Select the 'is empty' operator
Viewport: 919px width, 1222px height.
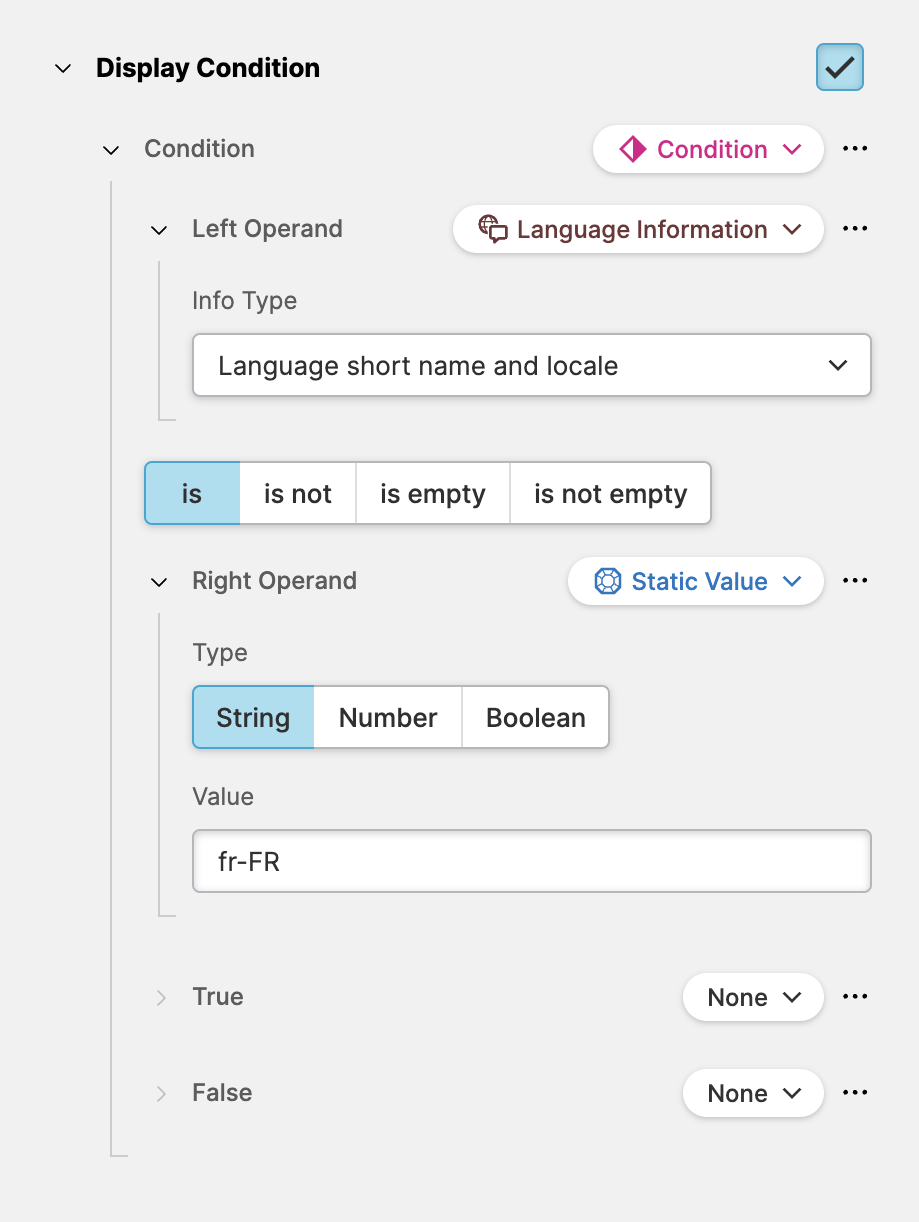(432, 493)
